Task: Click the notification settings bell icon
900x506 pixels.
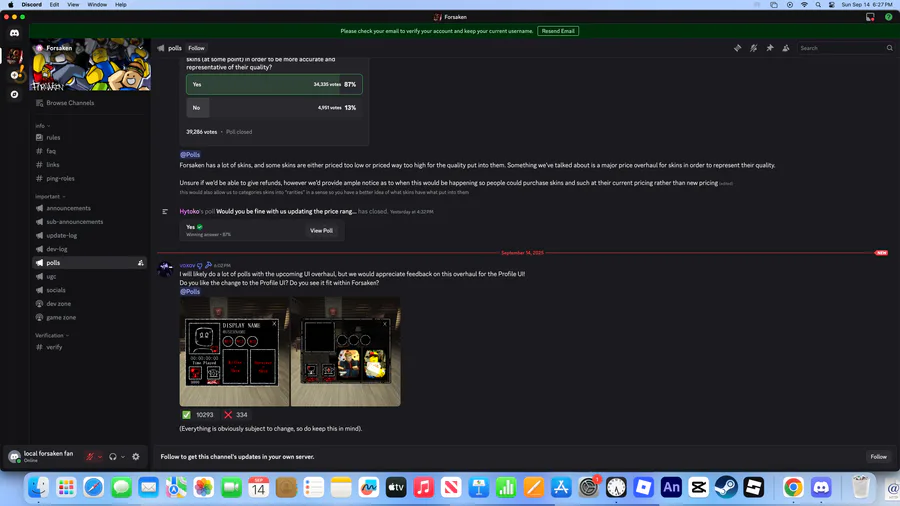Action: click(x=754, y=48)
